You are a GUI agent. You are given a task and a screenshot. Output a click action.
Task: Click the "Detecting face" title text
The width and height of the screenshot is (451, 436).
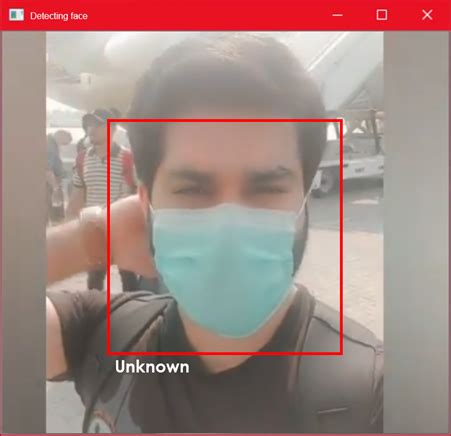click(x=59, y=16)
